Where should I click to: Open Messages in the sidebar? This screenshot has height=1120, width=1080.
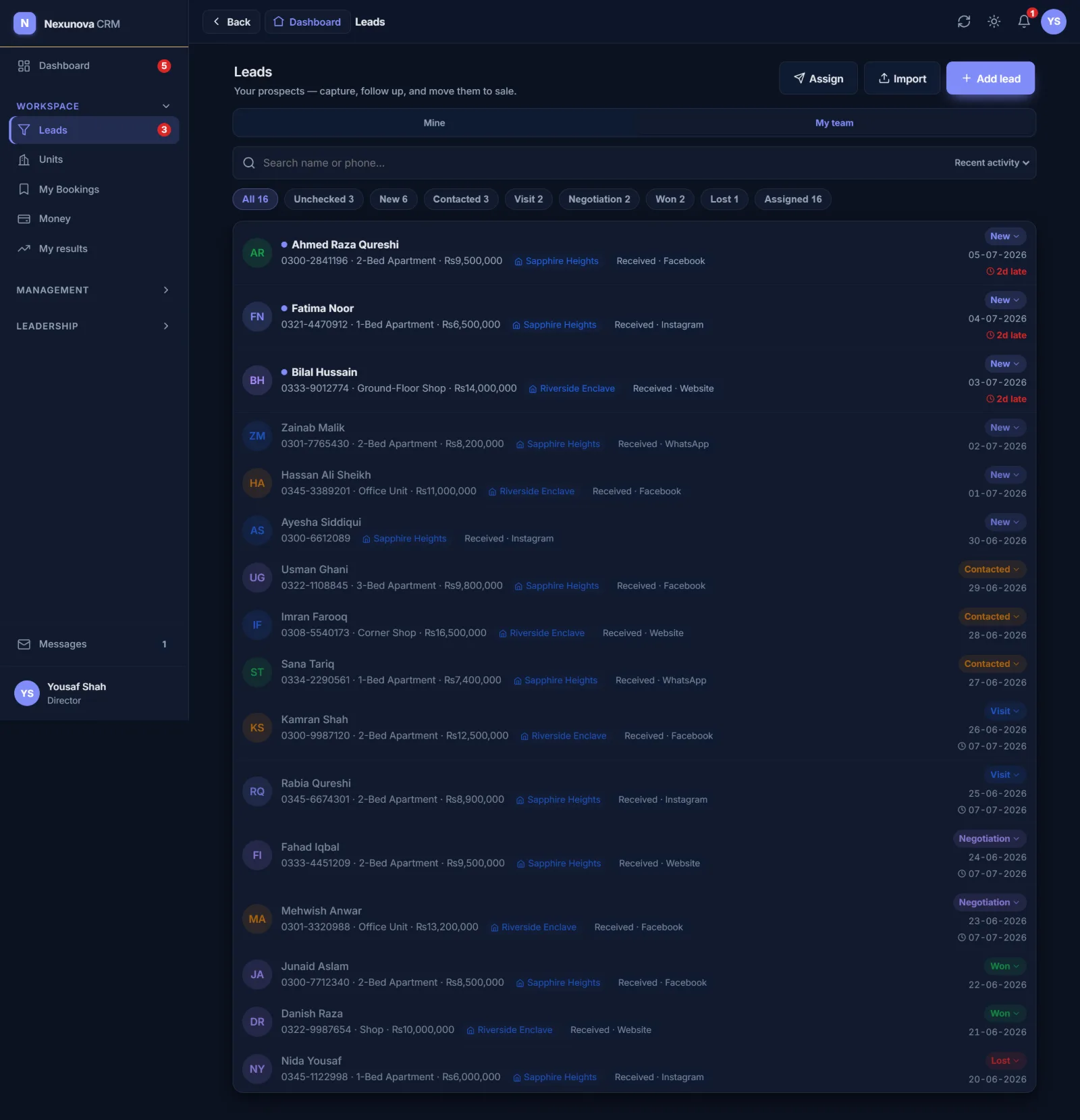point(94,644)
